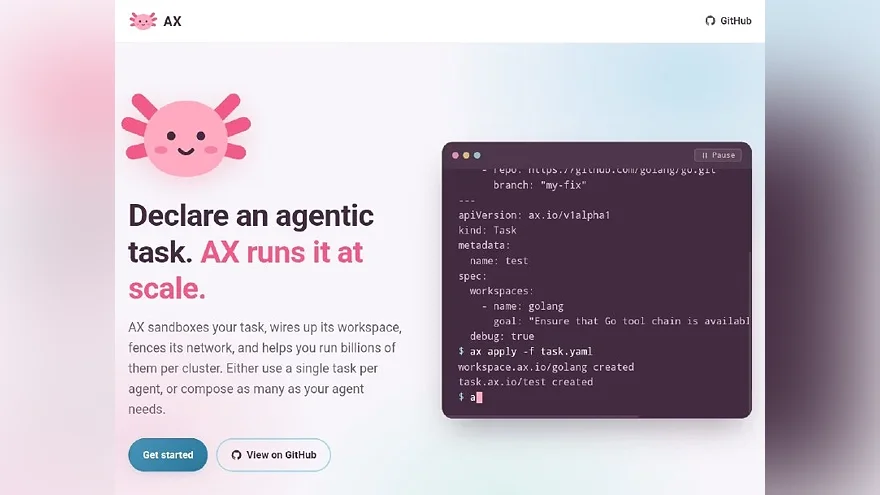The height and width of the screenshot is (495, 880).
Task: Click the GitHub octocat icon in header
Action: [710, 21]
